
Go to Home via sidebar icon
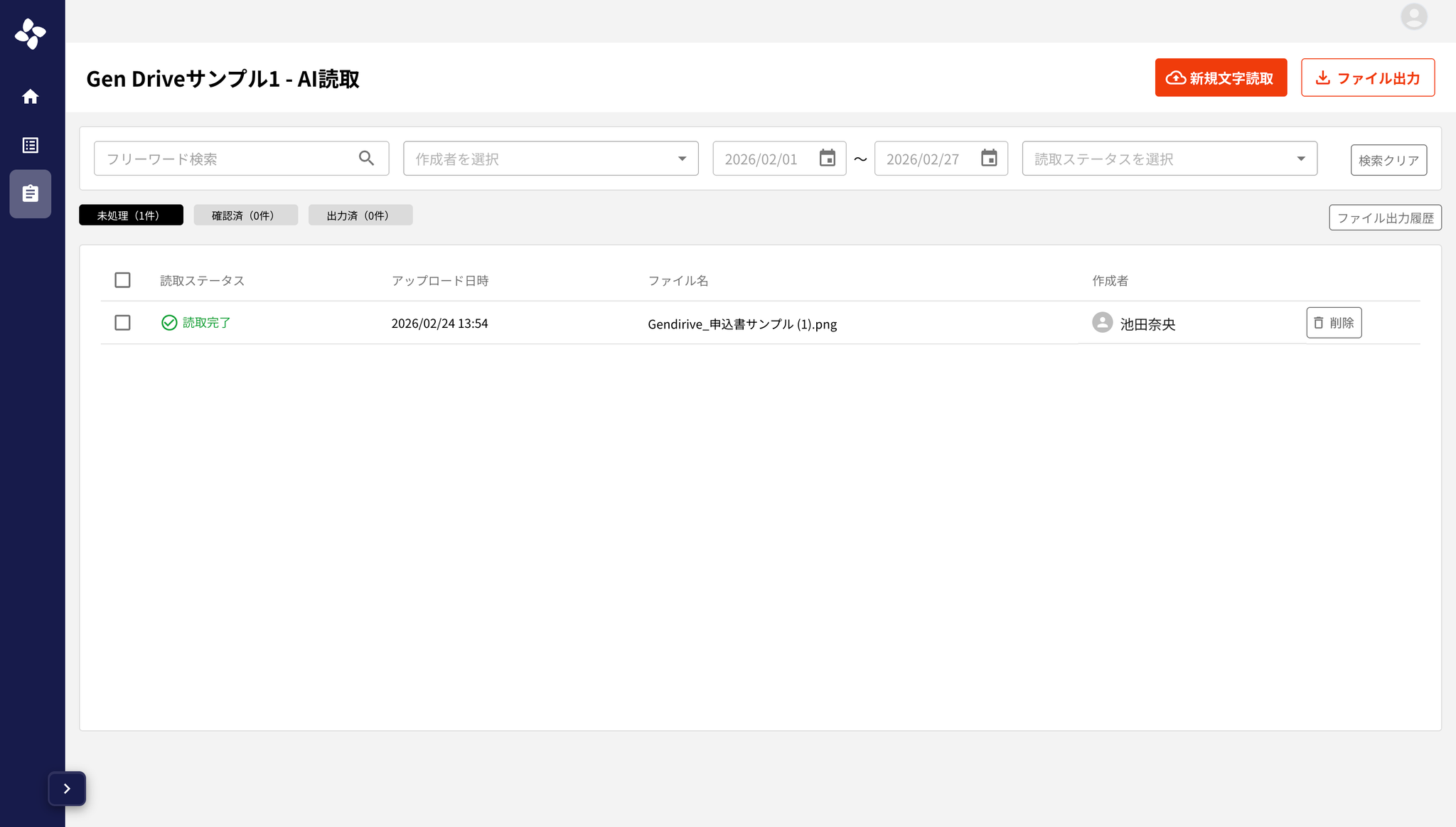coord(30,97)
